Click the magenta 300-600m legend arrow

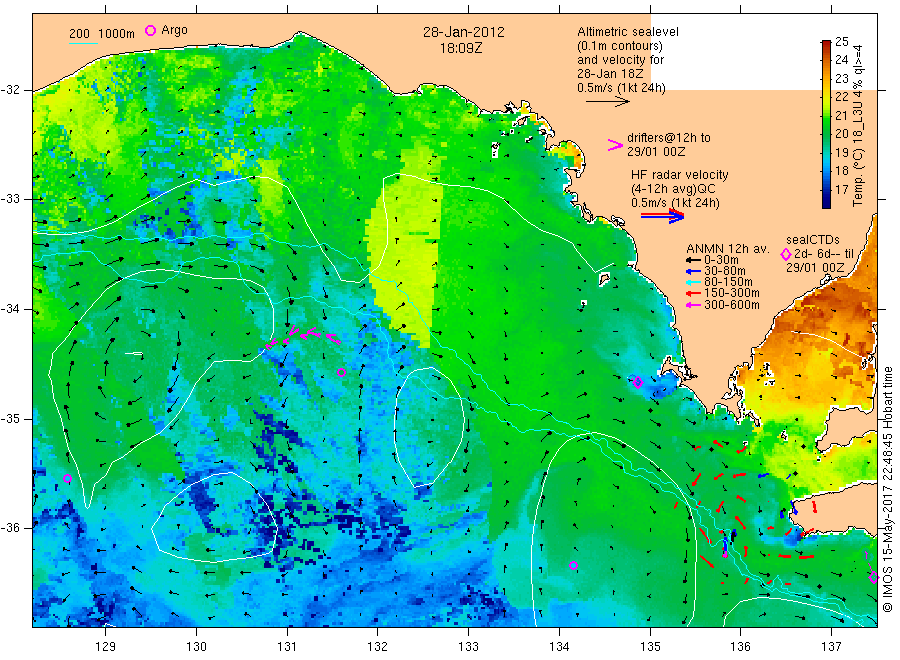pyautogui.click(x=693, y=305)
